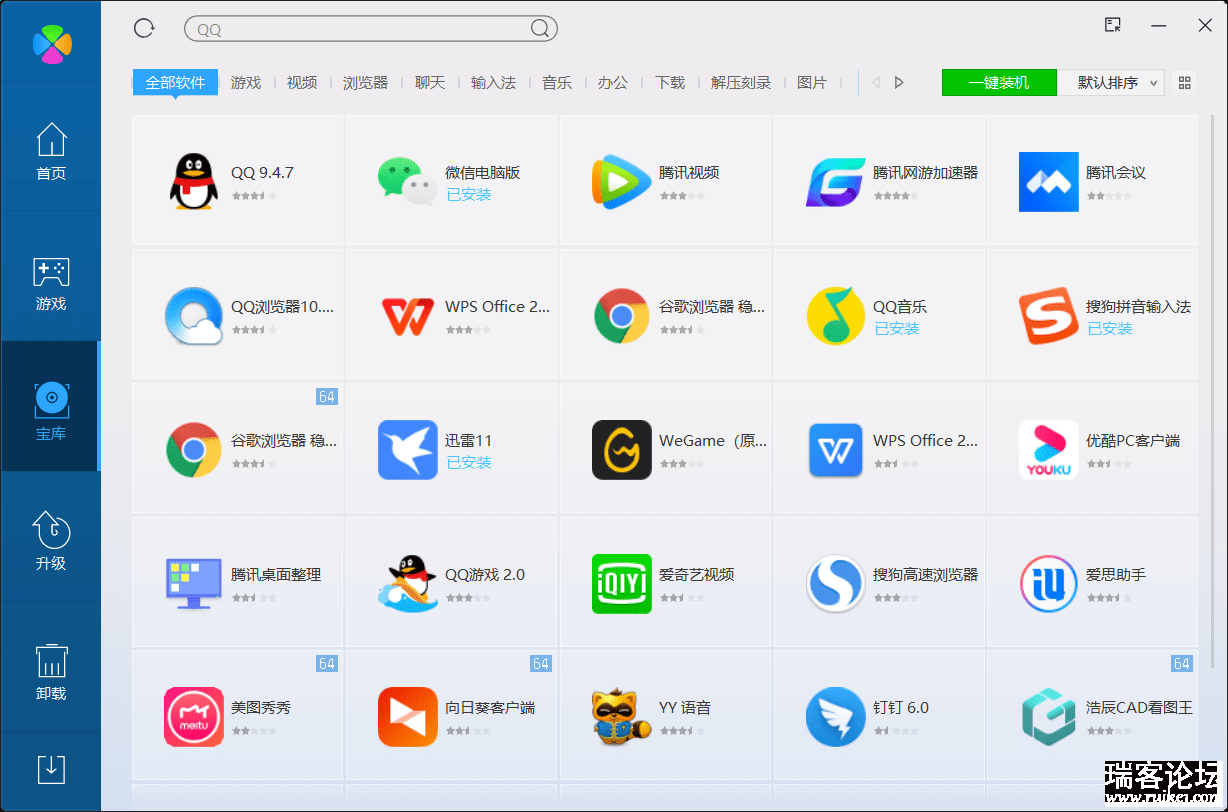
Task: Open 游戏 section in sidebar
Action: (x=51, y=284)
